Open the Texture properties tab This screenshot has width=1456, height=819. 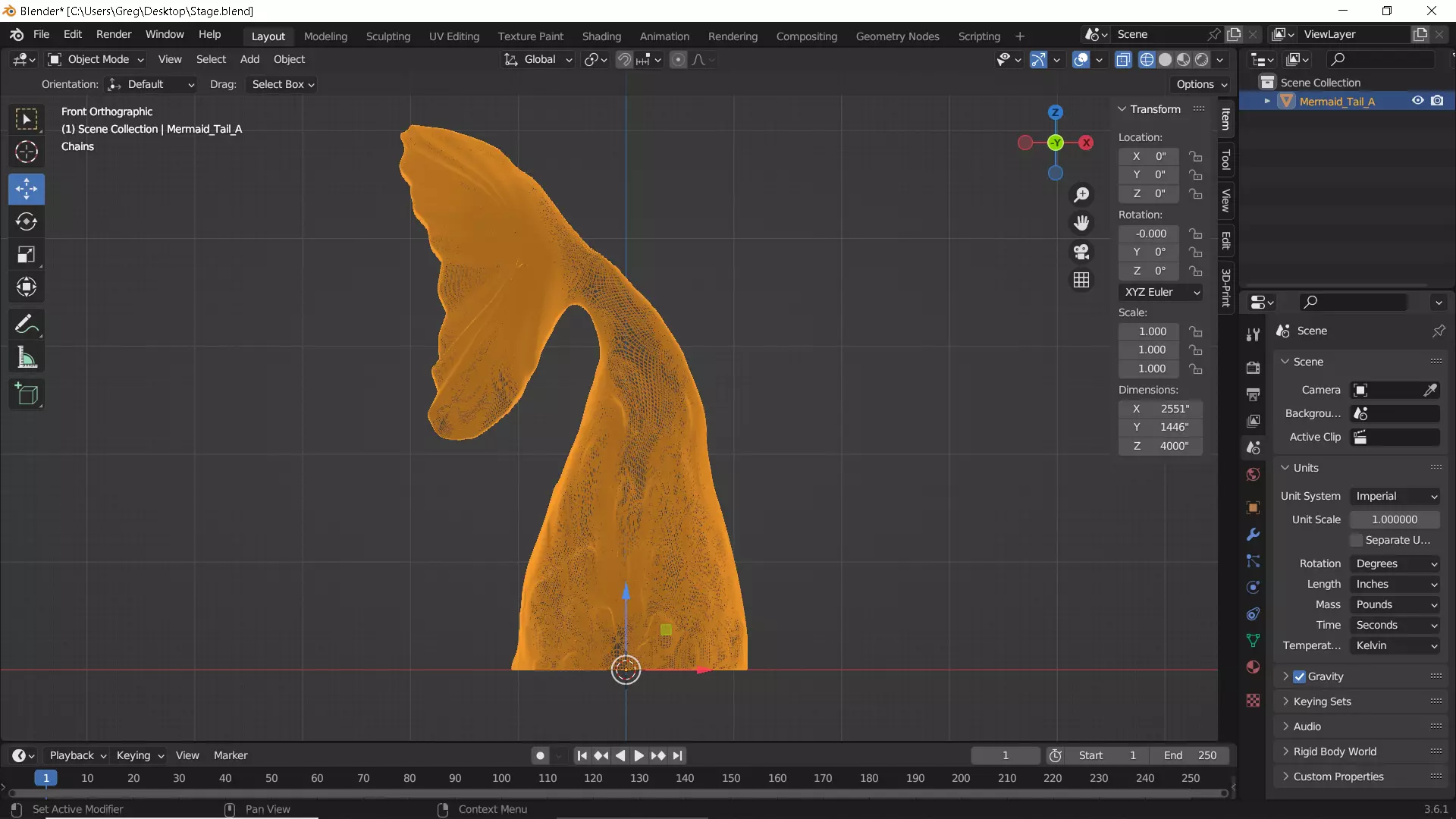click(x=1253, y=701)
